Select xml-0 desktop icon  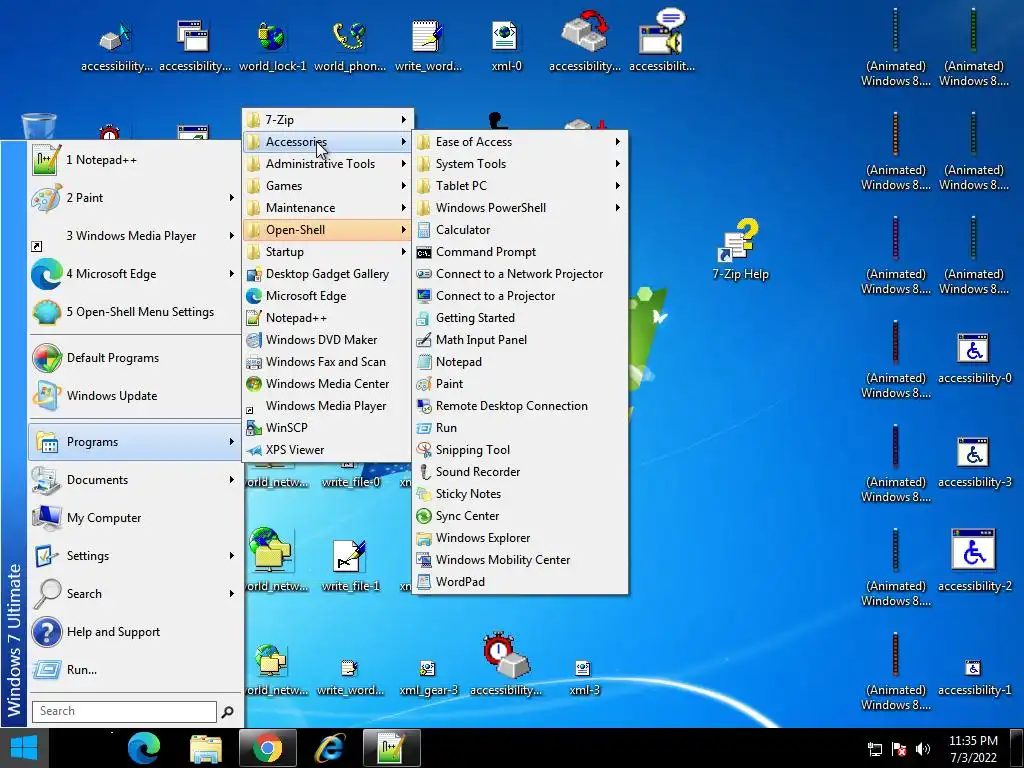point(506,45)
